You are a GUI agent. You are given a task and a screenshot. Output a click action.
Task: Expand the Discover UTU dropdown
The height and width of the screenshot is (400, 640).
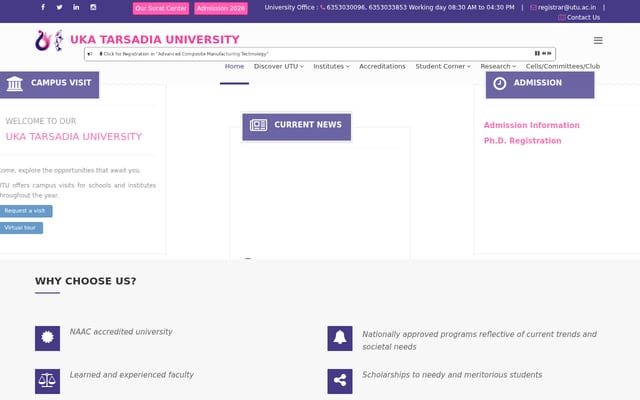[x=279, y=66]
